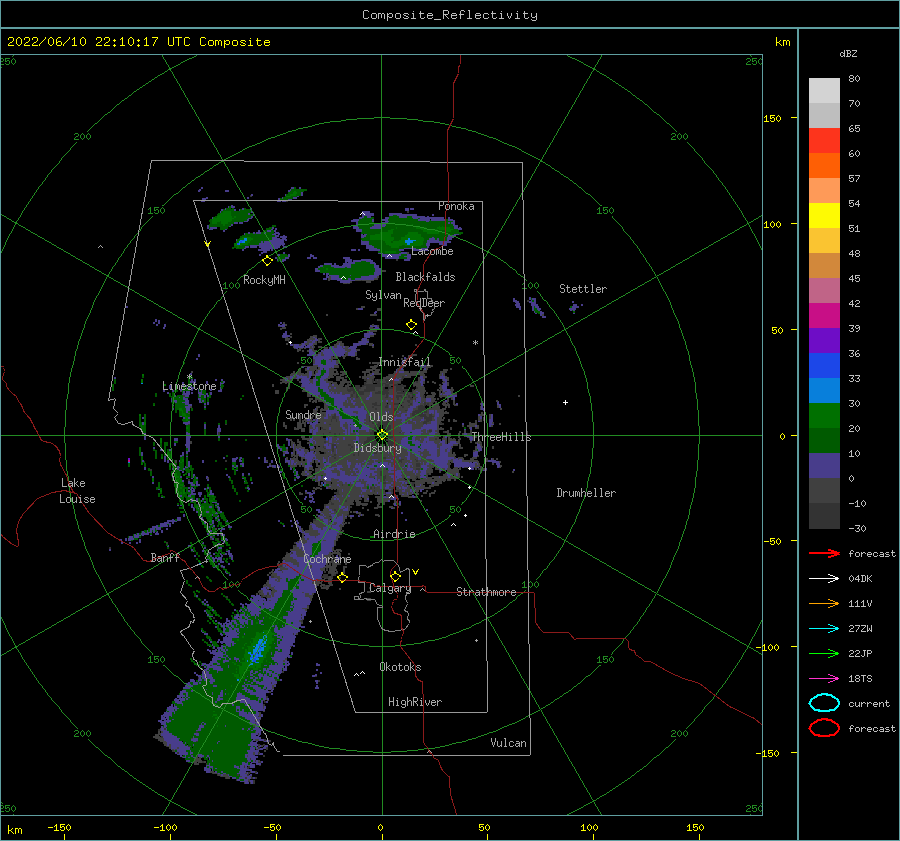Click the Limestone label
900x841 pixels.
click(x=189, y=386)
